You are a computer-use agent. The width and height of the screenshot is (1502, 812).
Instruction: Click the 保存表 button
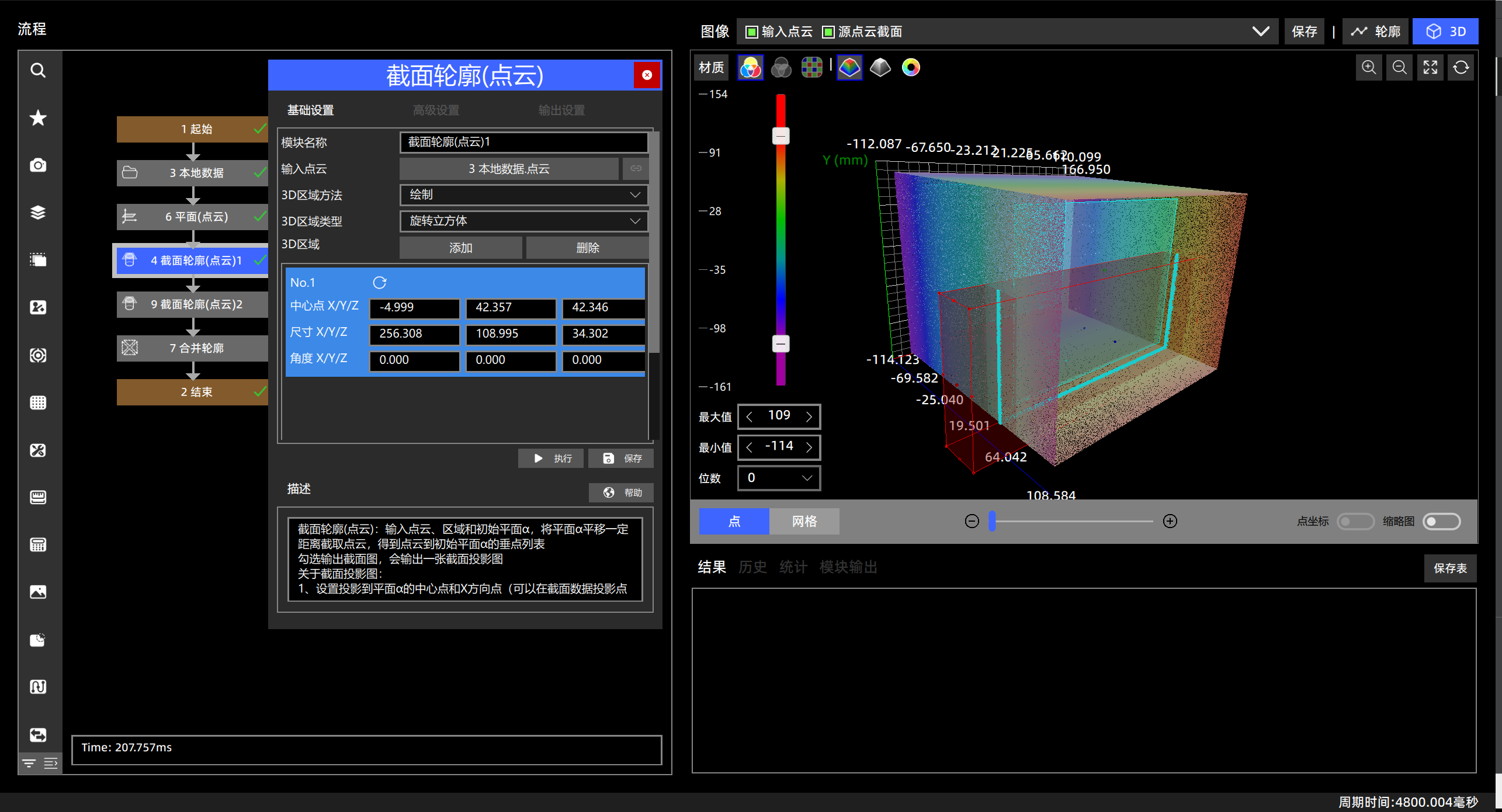[x=1450, y=568]
